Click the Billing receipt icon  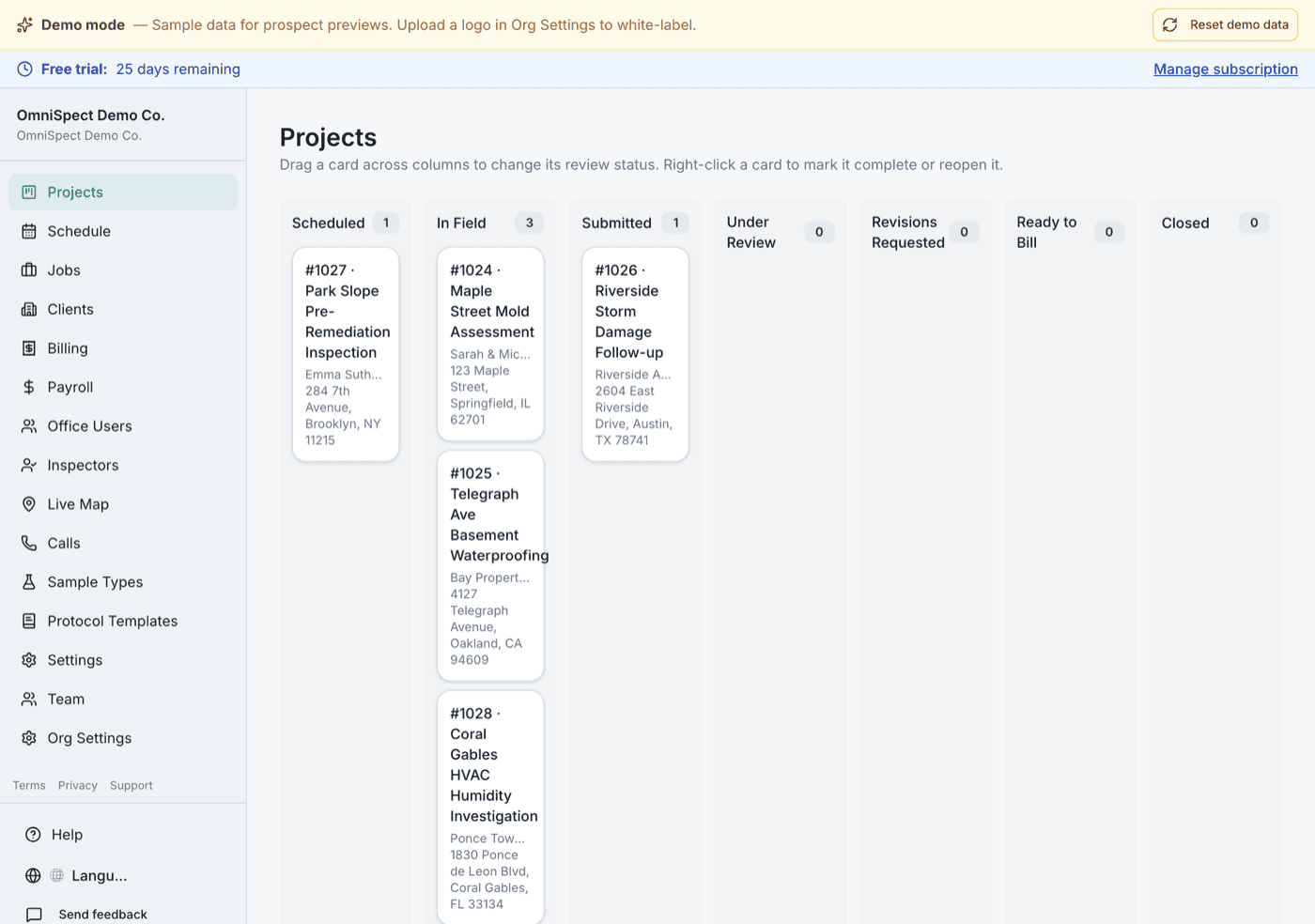(29, 348)
